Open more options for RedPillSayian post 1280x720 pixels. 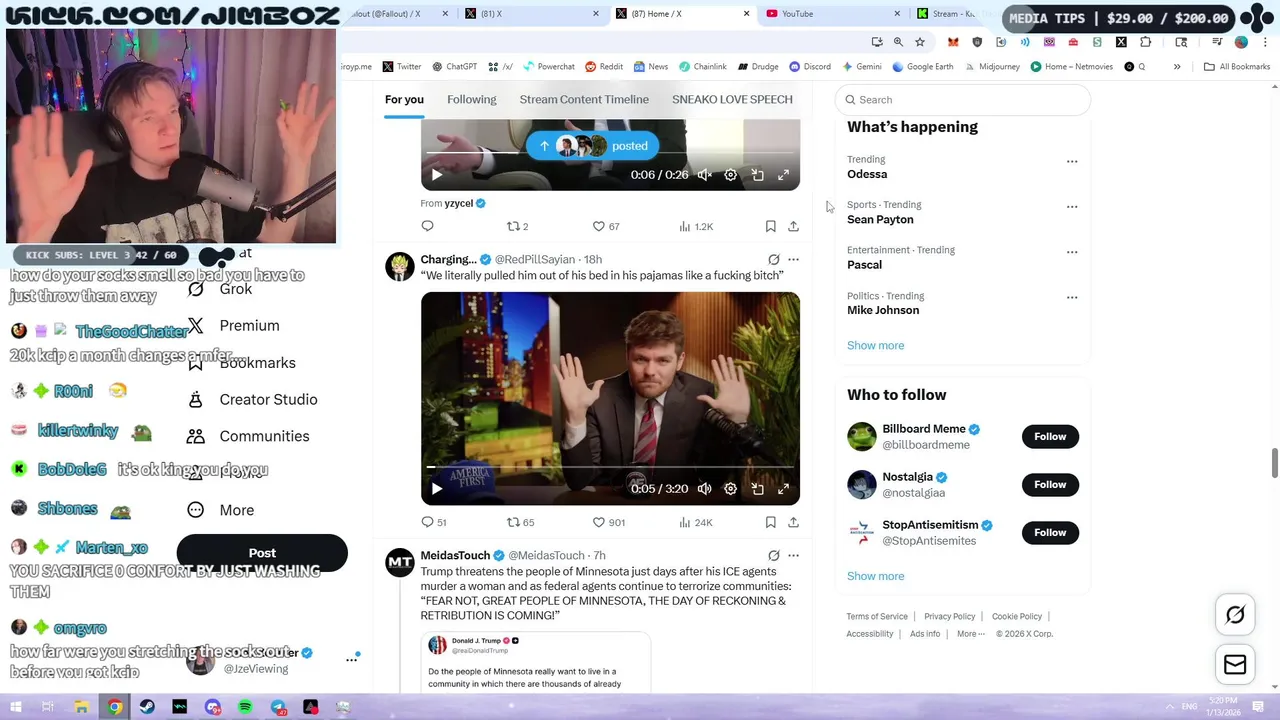pos(793,259)
